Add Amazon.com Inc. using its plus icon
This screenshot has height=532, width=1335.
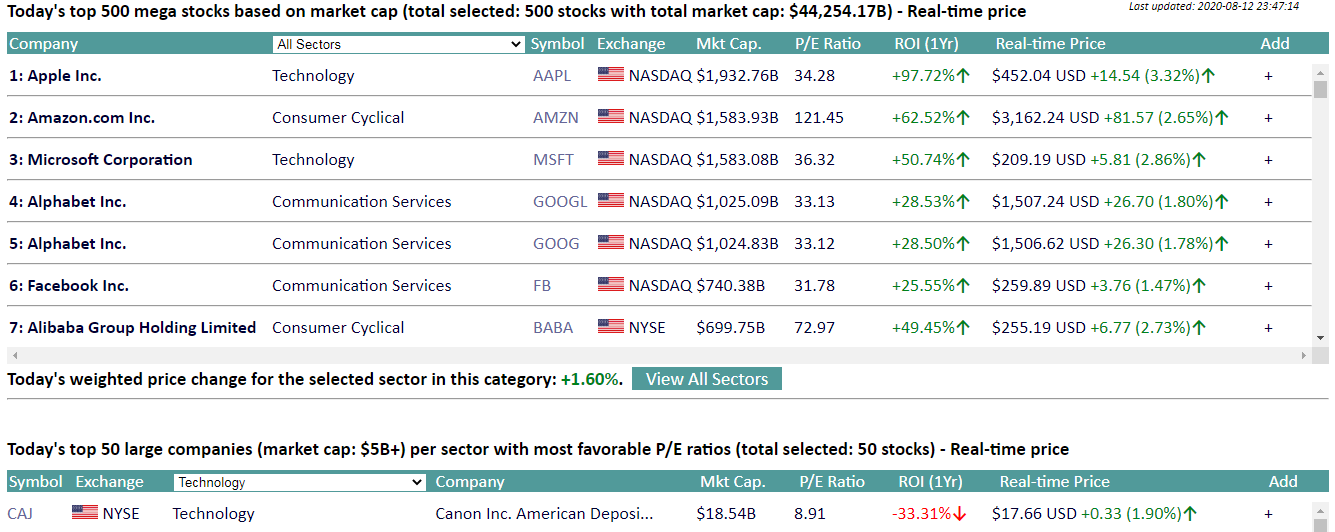(1268, 118)
